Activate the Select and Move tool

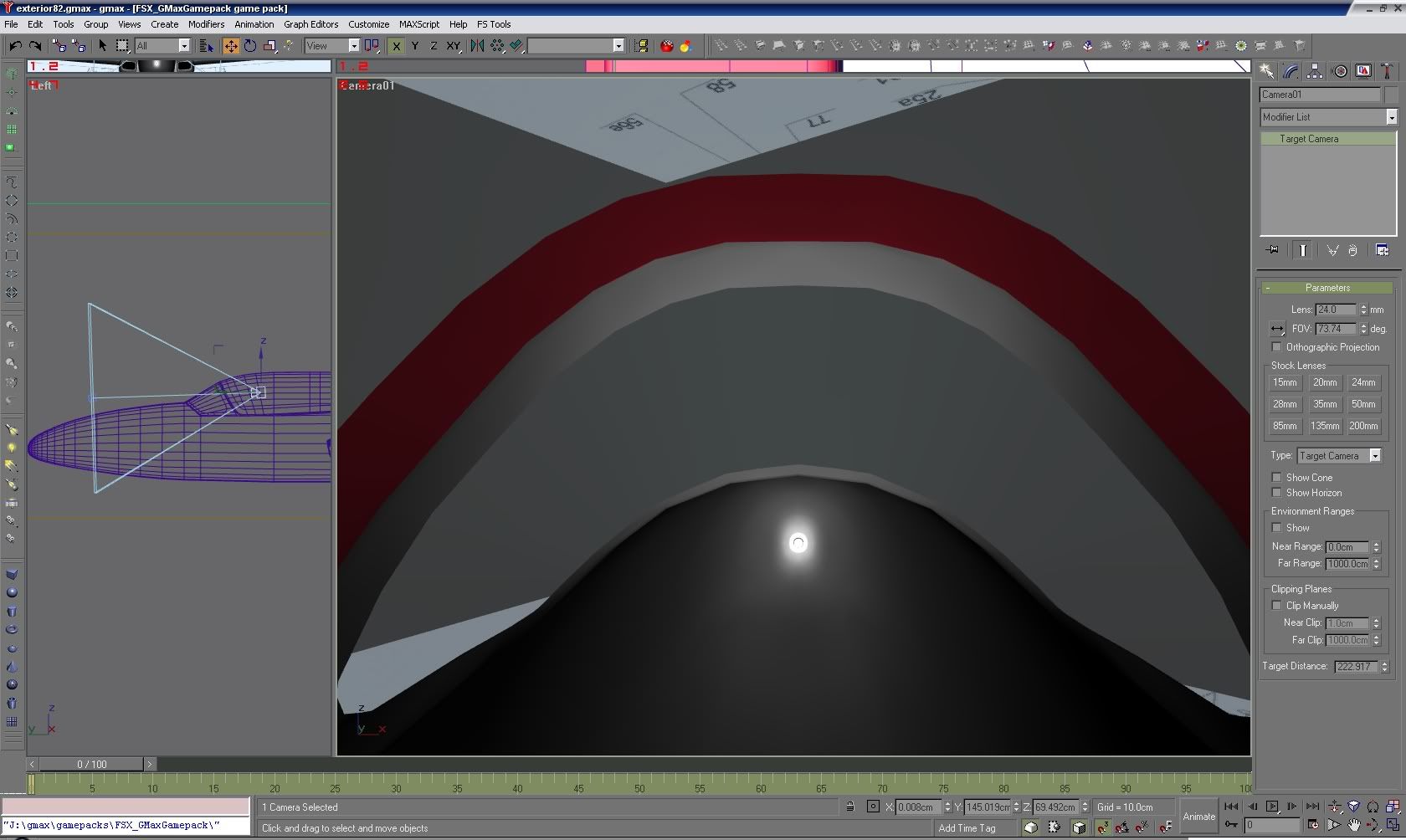click(x=231, y=46)
